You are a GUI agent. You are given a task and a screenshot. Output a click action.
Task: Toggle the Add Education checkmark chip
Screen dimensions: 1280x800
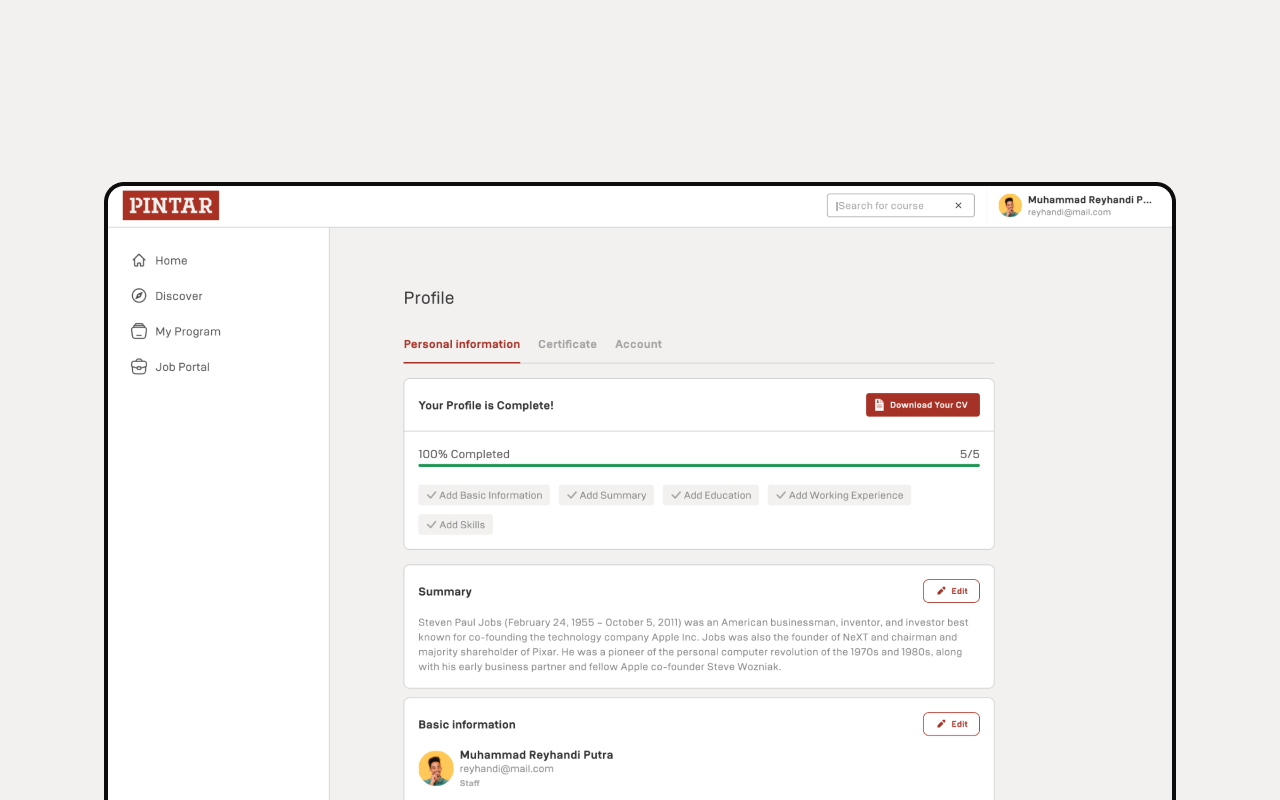[x=711, y=495]
